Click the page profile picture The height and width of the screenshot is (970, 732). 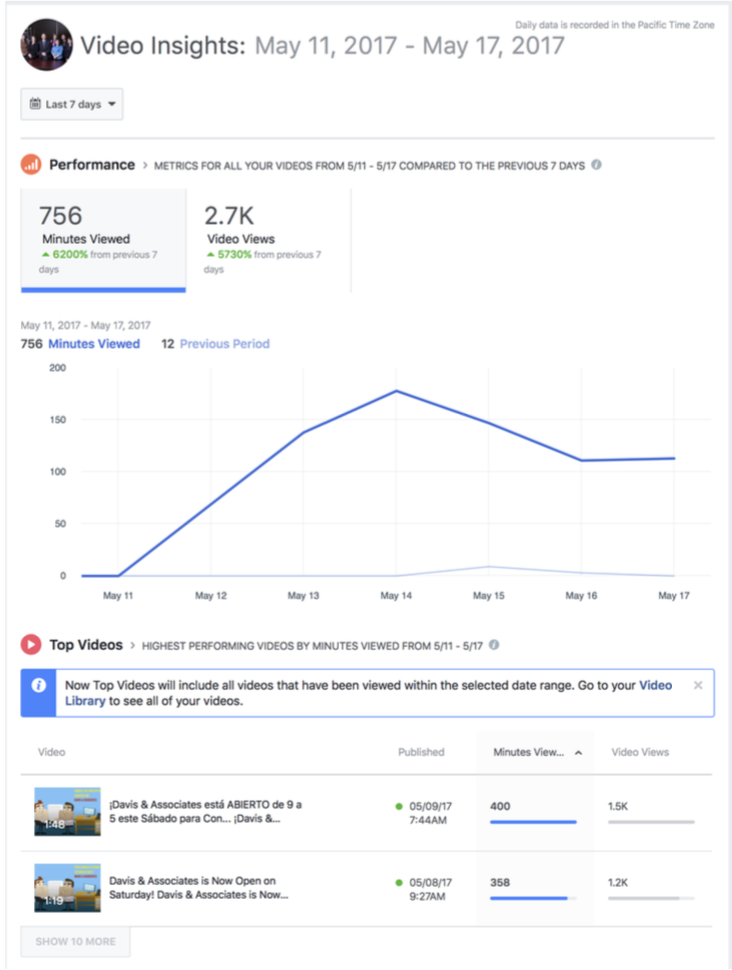point(46,45)
